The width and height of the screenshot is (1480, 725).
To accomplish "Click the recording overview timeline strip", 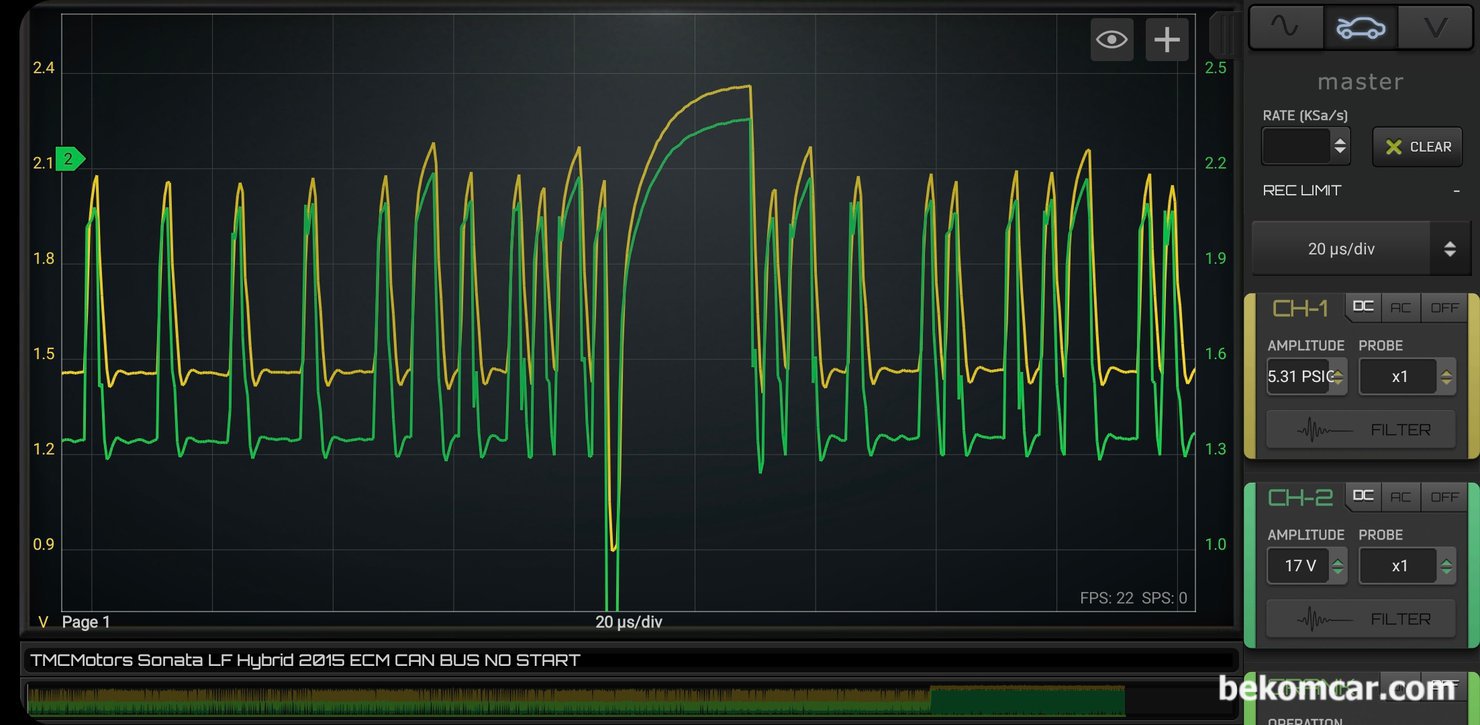I will click(x=576, y=701).
